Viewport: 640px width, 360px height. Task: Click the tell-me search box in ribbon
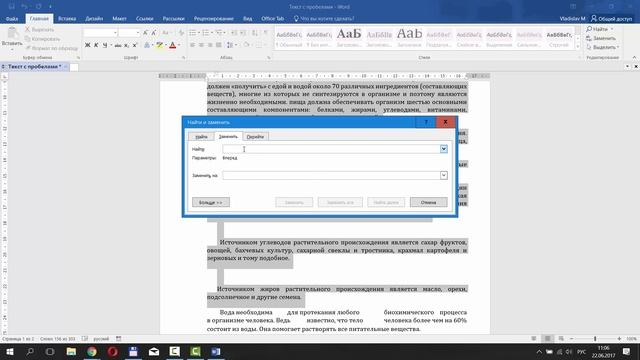[x=324, y=19]
